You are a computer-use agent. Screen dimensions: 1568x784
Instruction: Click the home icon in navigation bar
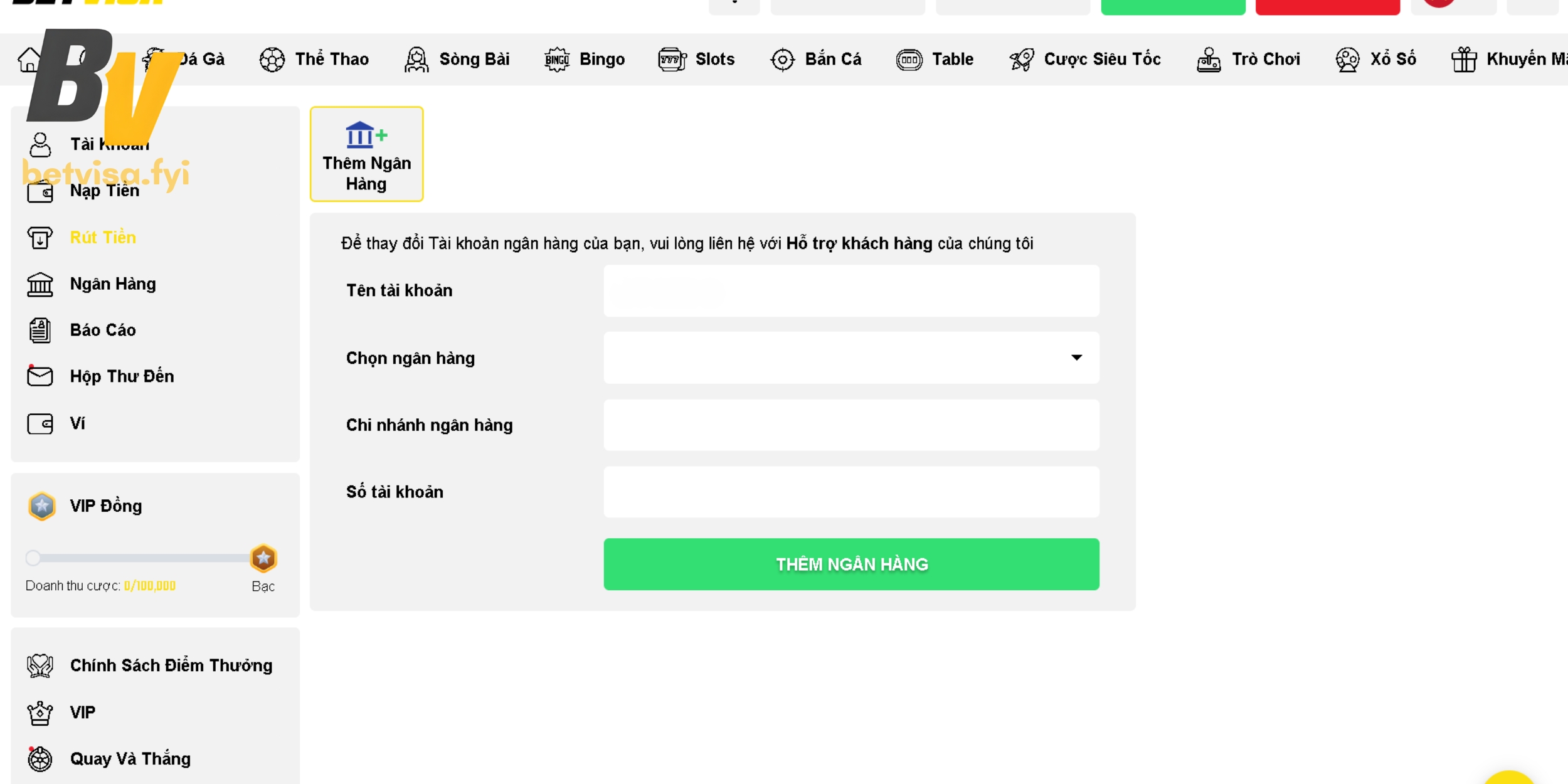(29, 60)
